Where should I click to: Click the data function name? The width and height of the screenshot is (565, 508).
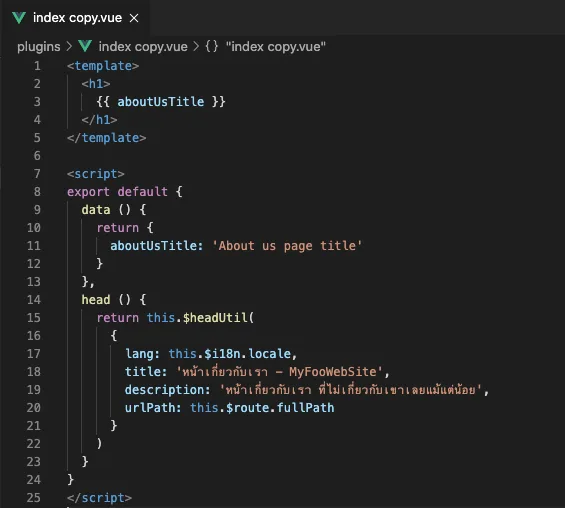tap(96, 210)
